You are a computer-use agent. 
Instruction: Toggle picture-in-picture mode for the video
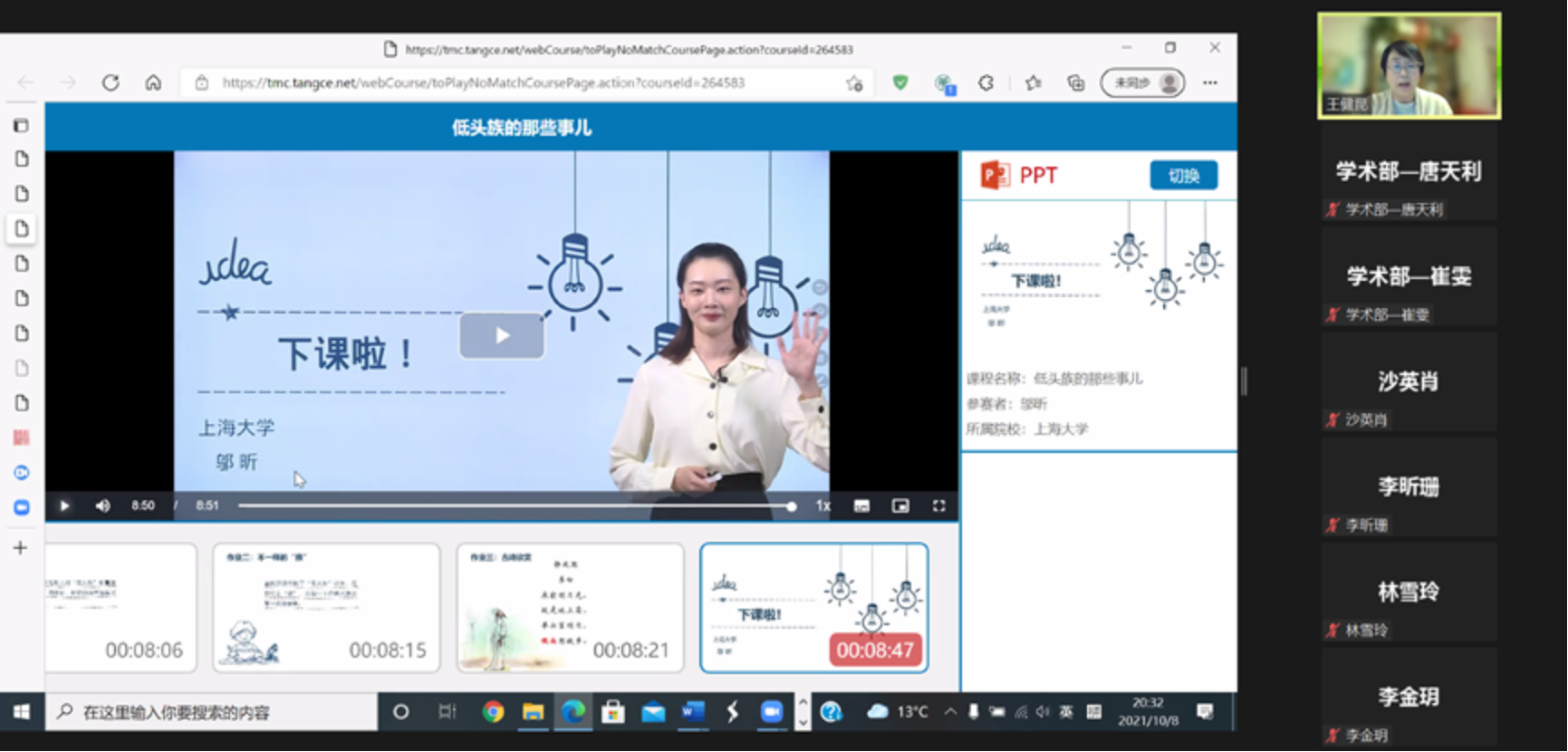899,506
